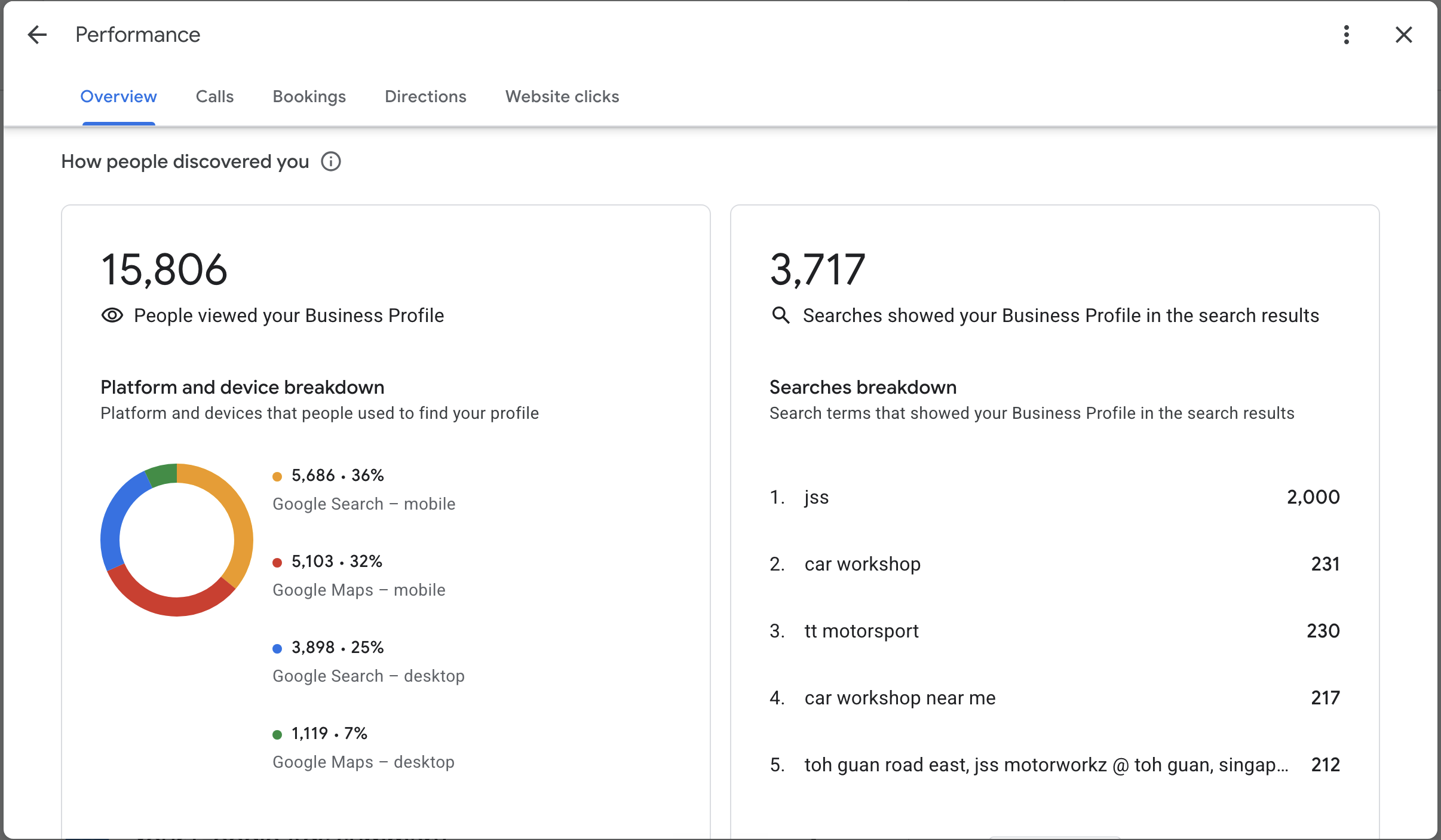Screen dimensions: 1441x840
Task: Click the back arrow icon
Action: pyautogui.click(x=37, y=35)
